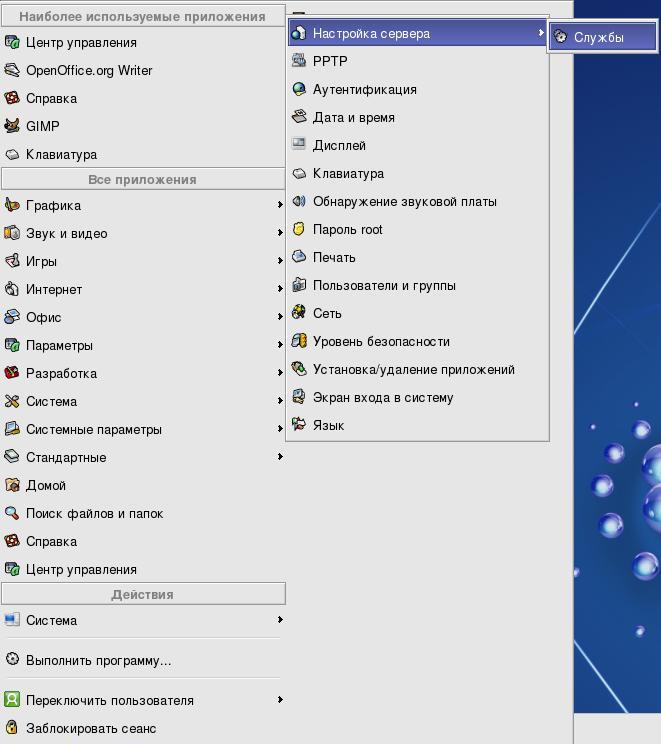Click the Дисплей monitor icon
The height and width of the screenshot is (744, 661).
[x=299, y=144]
